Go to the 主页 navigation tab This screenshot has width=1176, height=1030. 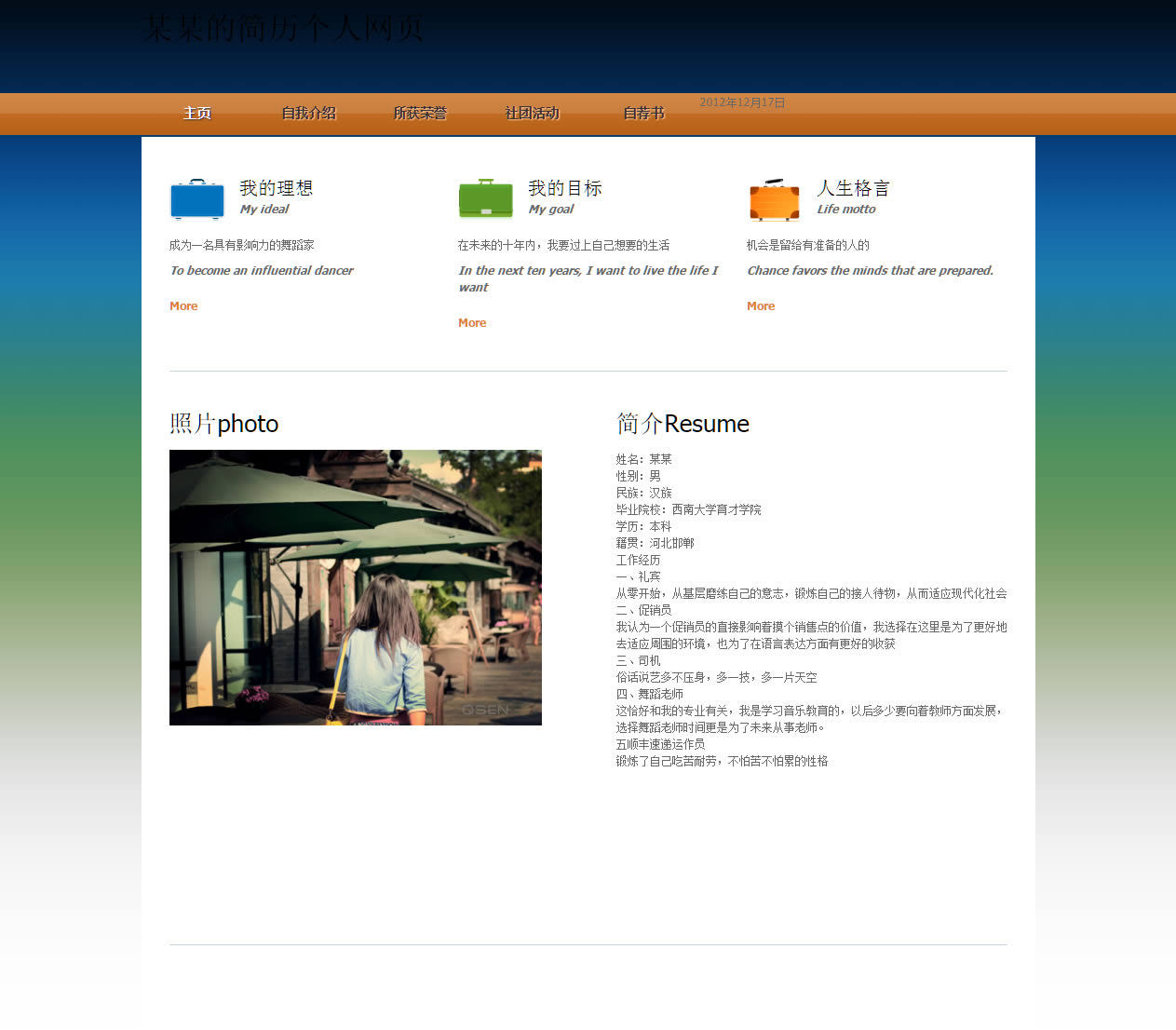click(x=197, y=114)
